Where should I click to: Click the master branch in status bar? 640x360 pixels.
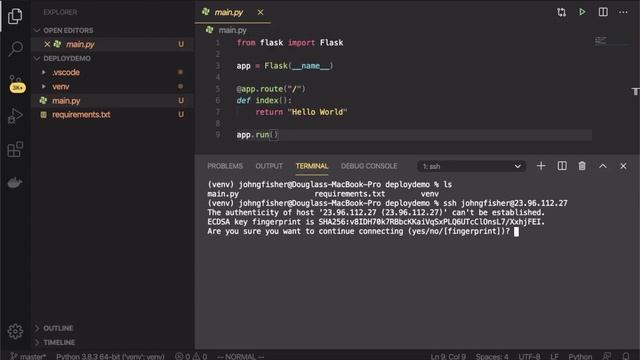point(28,356)
